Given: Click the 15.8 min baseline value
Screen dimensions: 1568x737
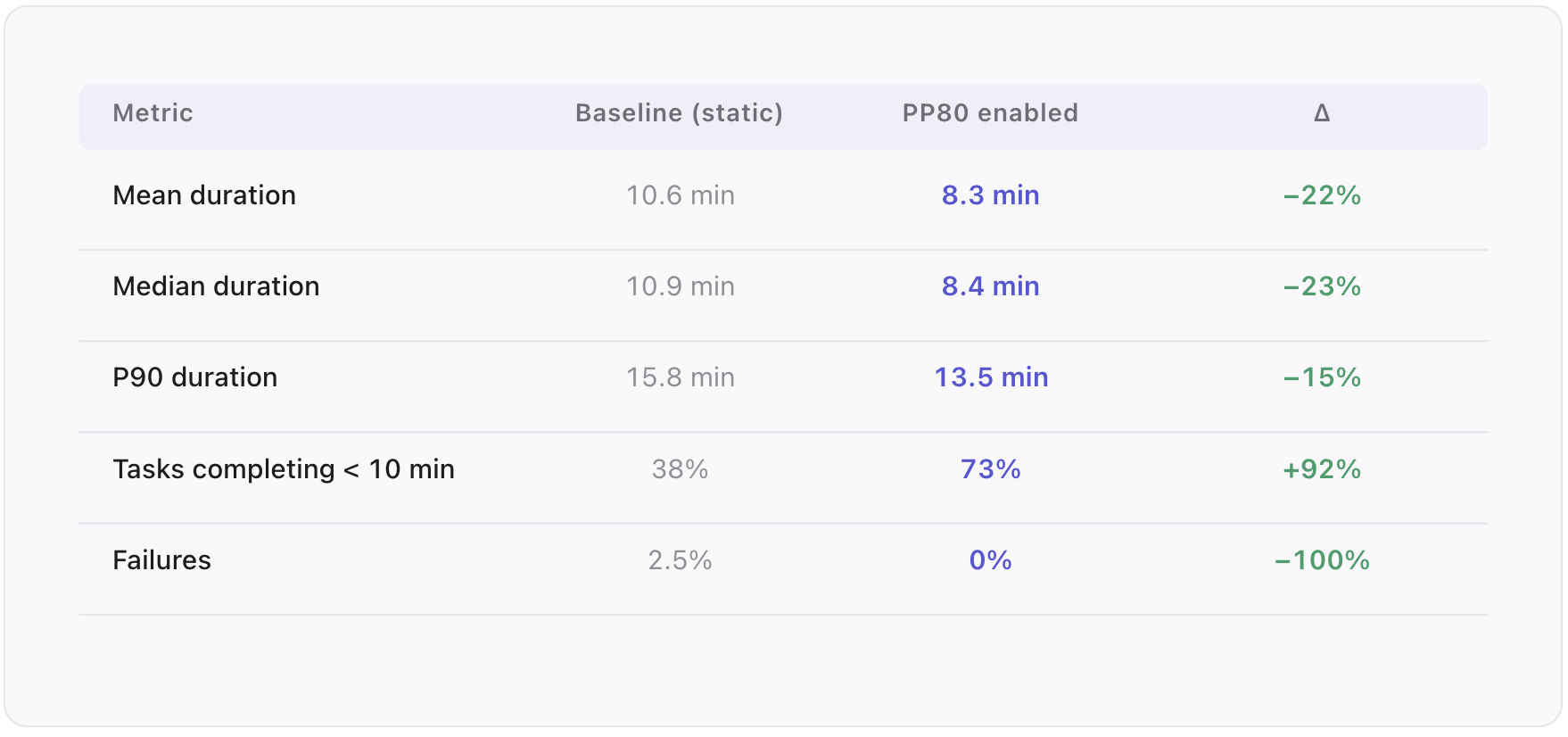Looking at the screenshot, I should pos(680,377).
